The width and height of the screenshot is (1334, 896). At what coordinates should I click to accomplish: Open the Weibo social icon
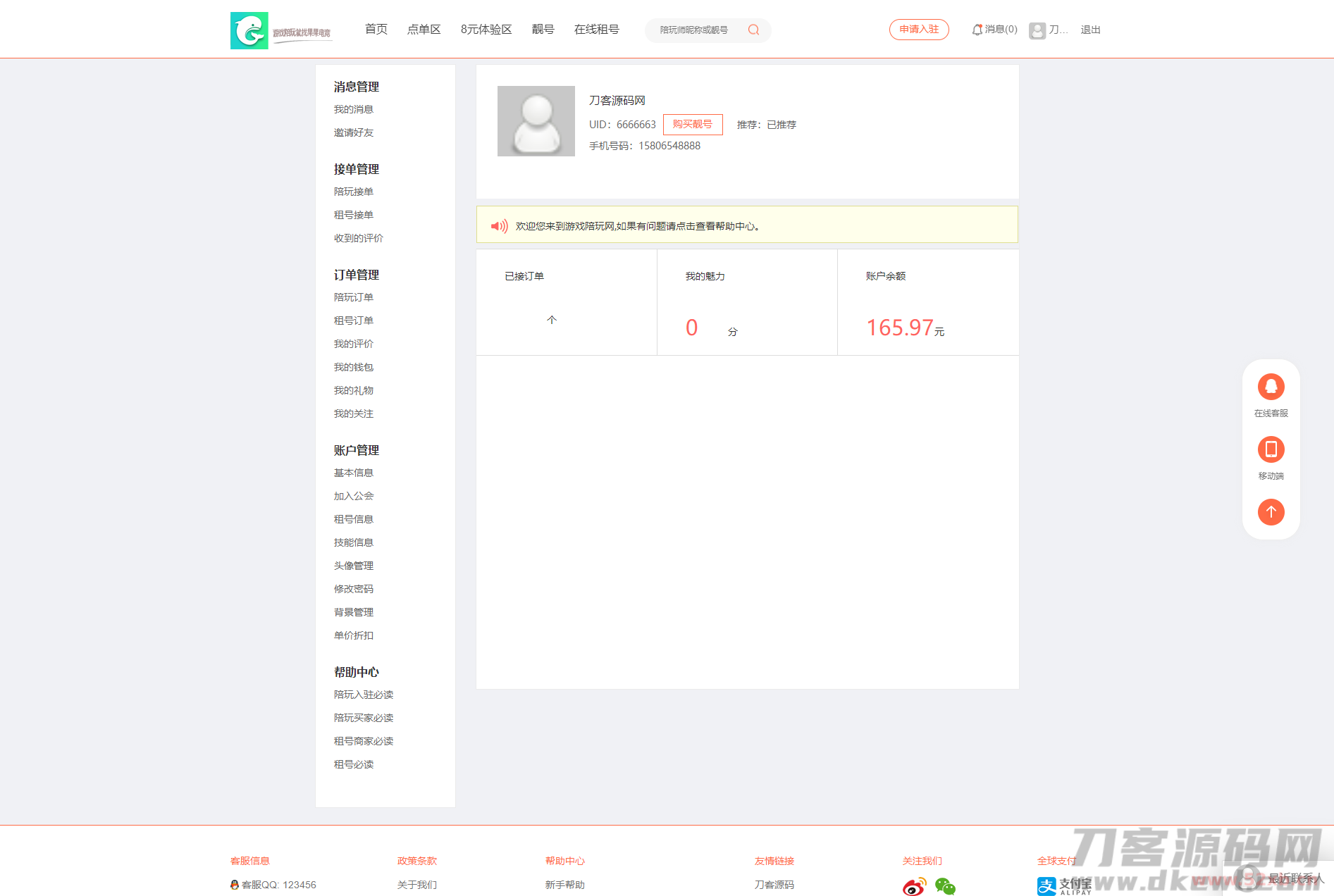pos(914,886)
